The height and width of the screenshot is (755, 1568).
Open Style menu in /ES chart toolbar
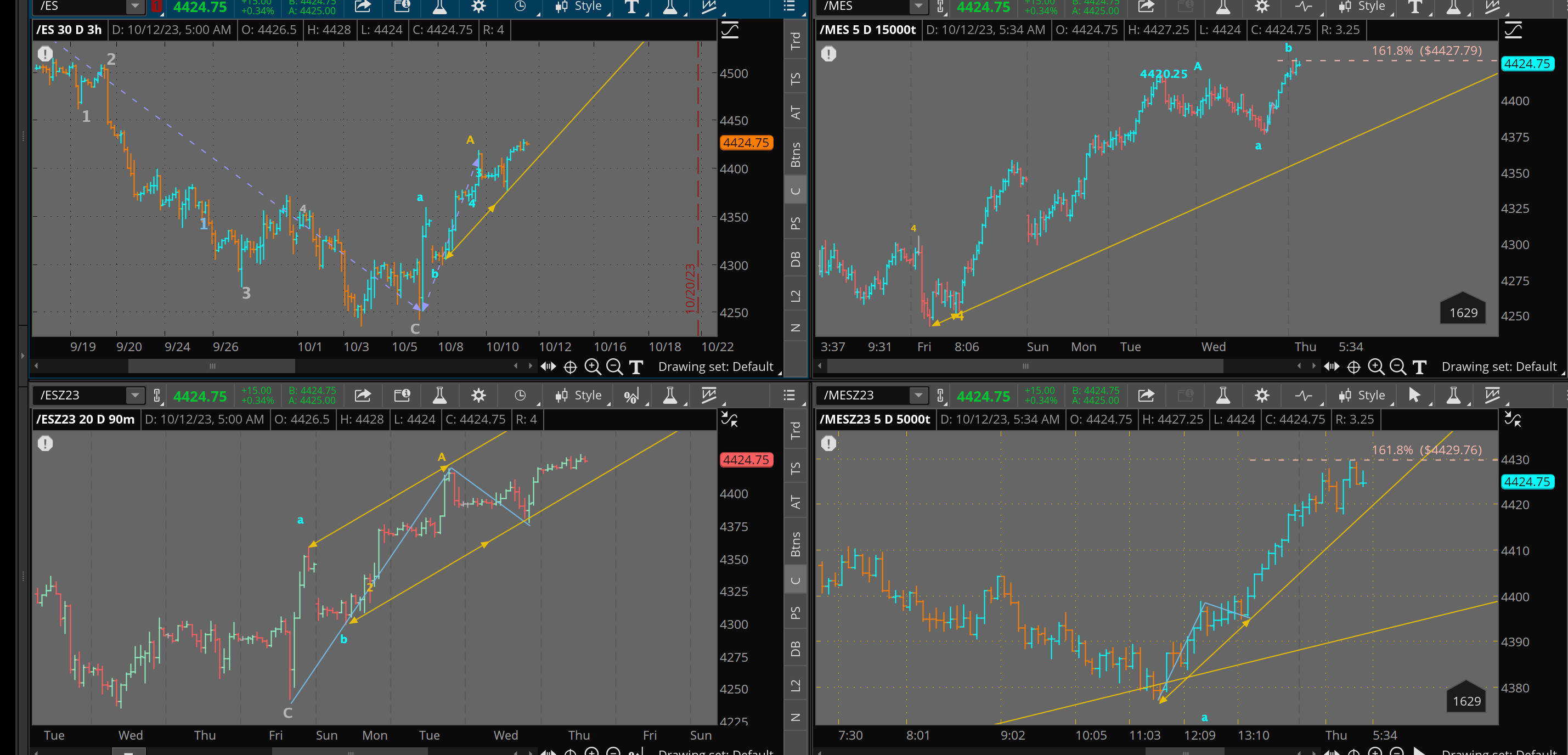coord(578,6)
